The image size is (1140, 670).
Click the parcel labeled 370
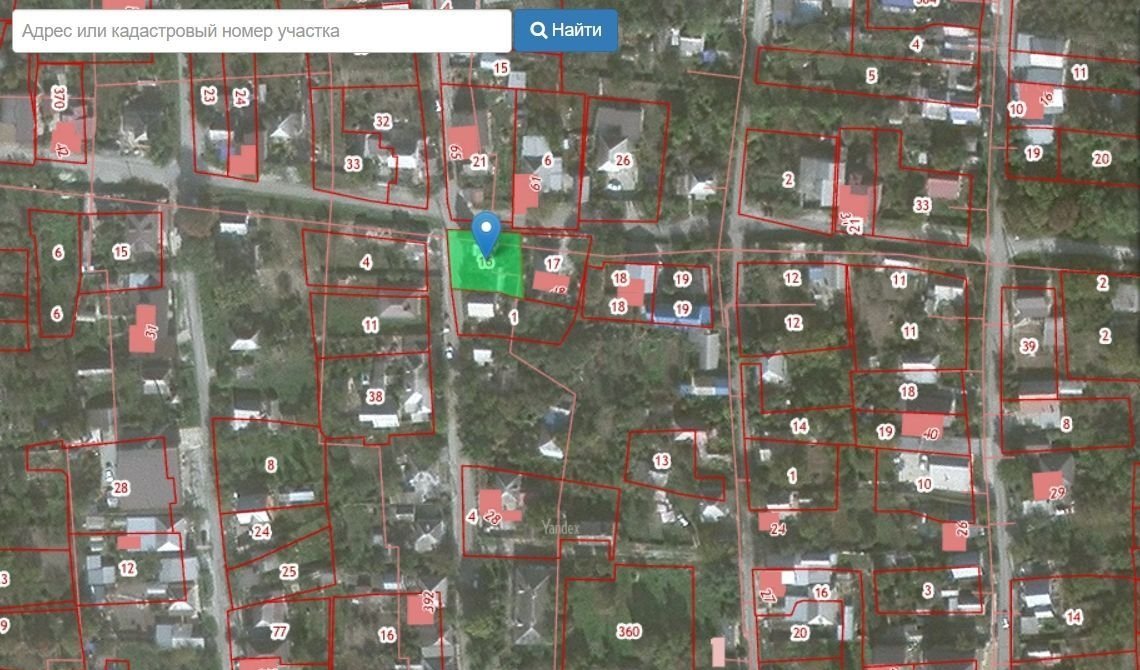(58, 98)
